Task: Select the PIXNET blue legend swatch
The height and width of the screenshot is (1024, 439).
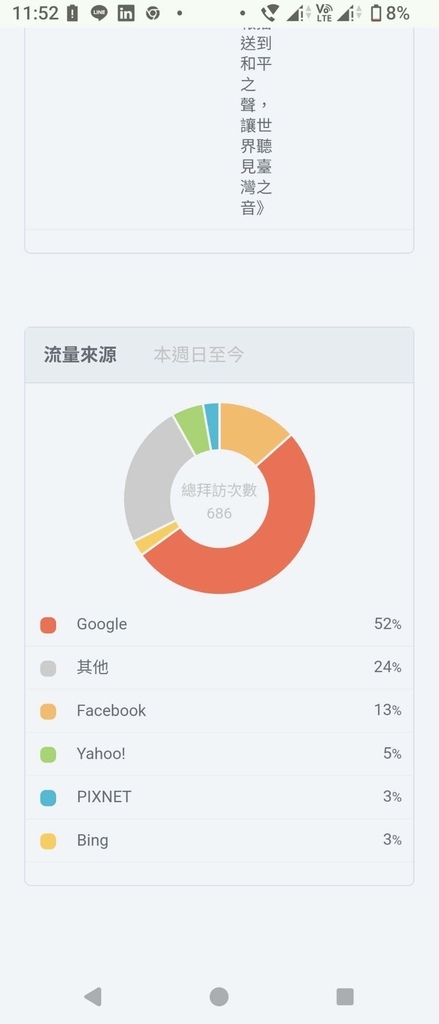Action: pos(48,797)
